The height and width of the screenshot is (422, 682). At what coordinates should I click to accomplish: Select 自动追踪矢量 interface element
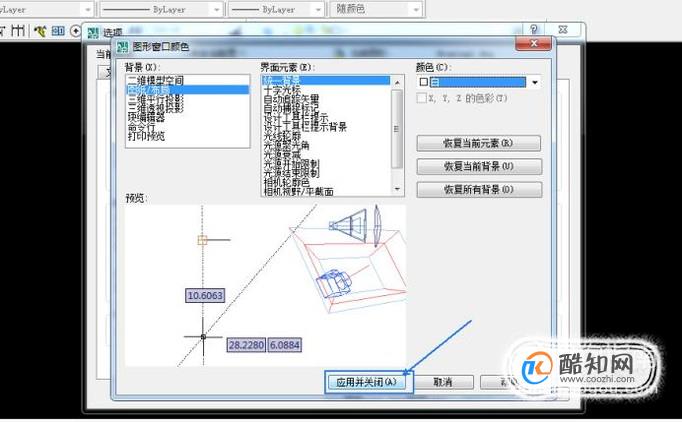point(291,99)
